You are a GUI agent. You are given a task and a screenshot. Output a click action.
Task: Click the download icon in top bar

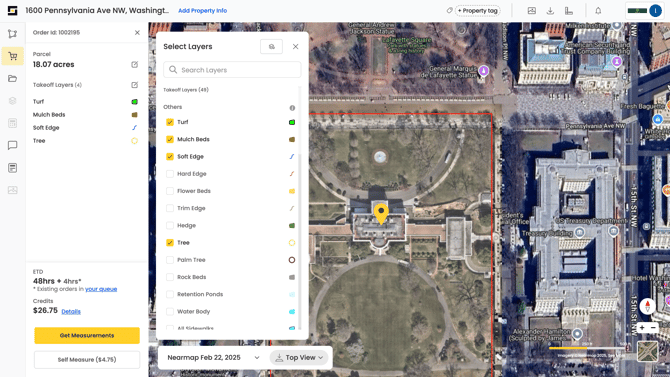click(x=550, y=11)
